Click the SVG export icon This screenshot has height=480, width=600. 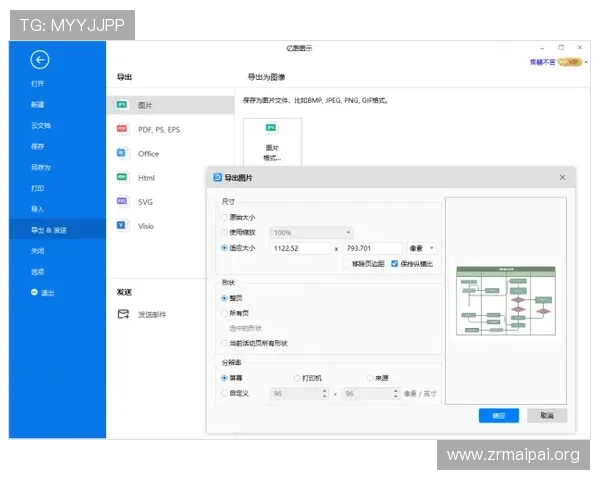click(x=122, y=201)
